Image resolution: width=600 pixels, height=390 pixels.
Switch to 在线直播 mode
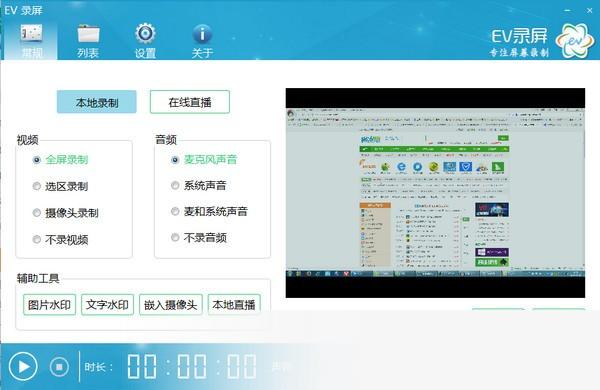pyautogui.click(x=190, y=102)
